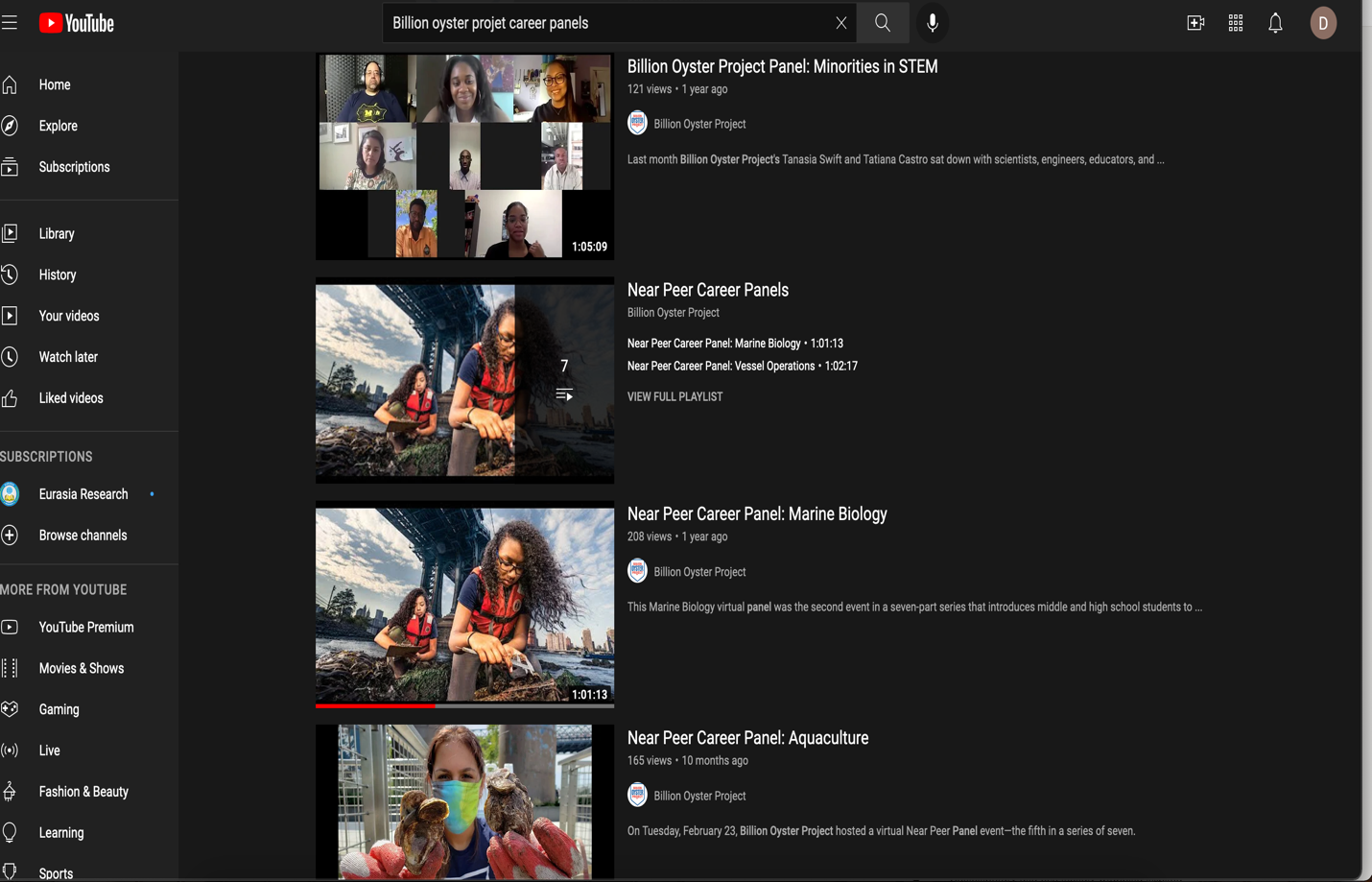Click the Fashion & Beauty icon
Viewport: 1372px width, 882px height.
10,792
